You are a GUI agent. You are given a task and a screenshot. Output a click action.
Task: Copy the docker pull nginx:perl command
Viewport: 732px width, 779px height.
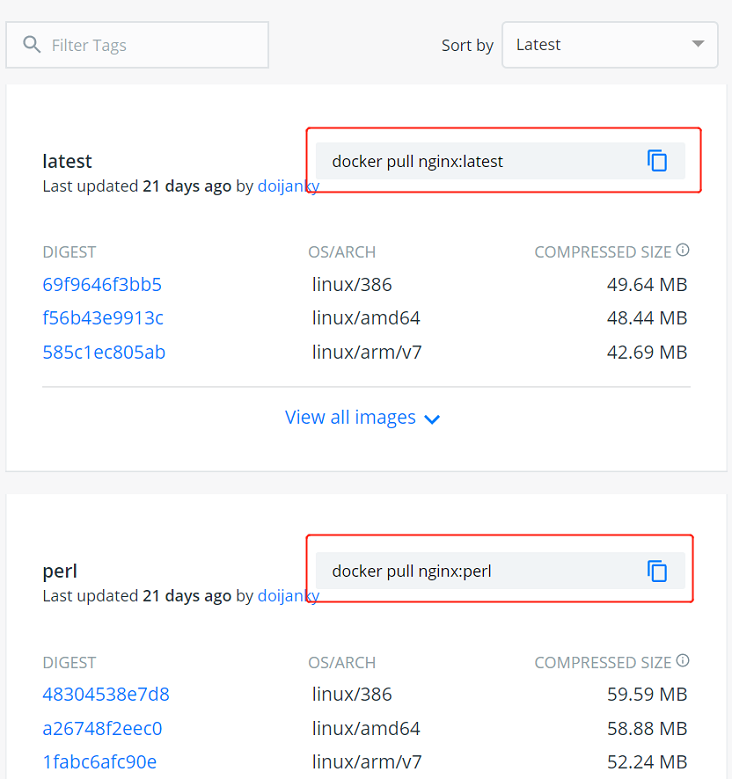657,571
